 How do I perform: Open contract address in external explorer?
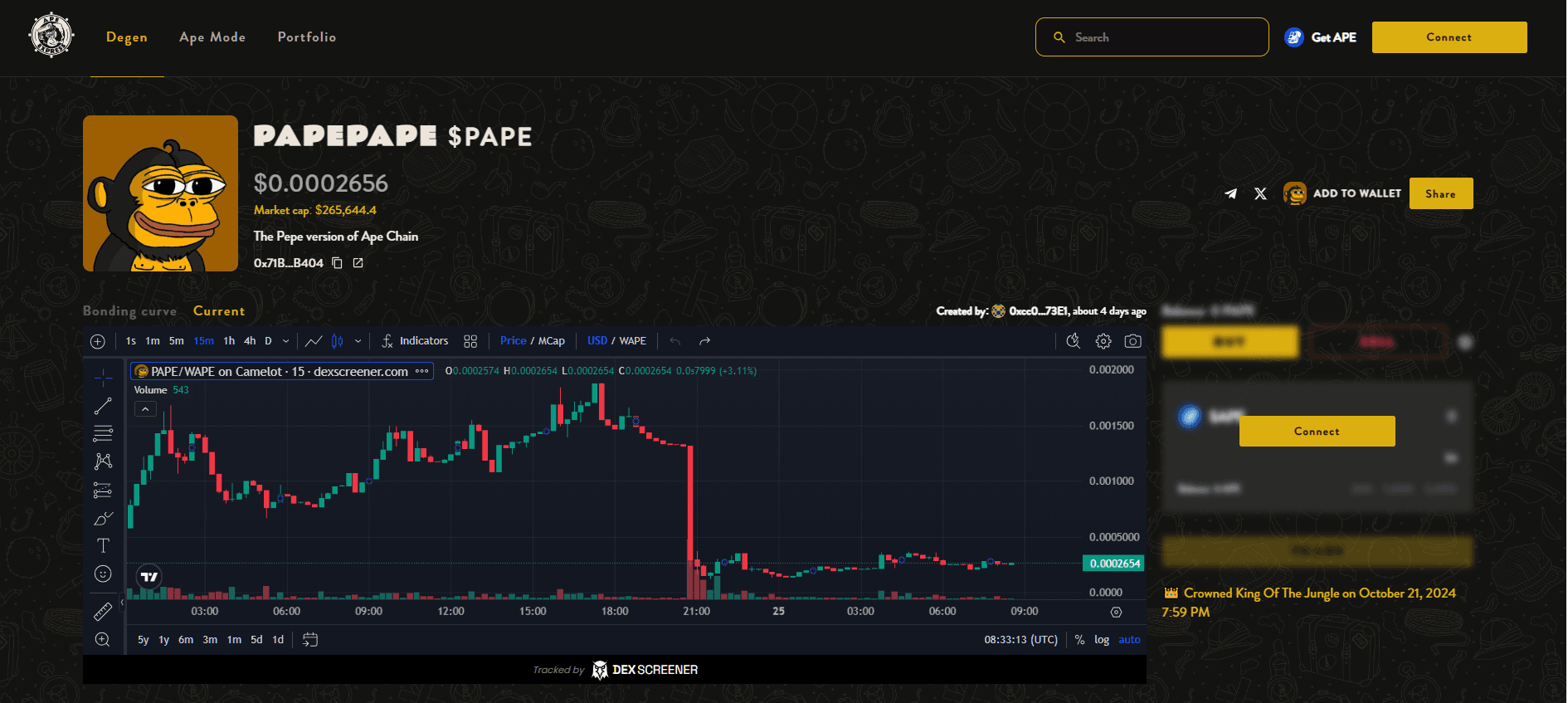click(x=358, y=263)
